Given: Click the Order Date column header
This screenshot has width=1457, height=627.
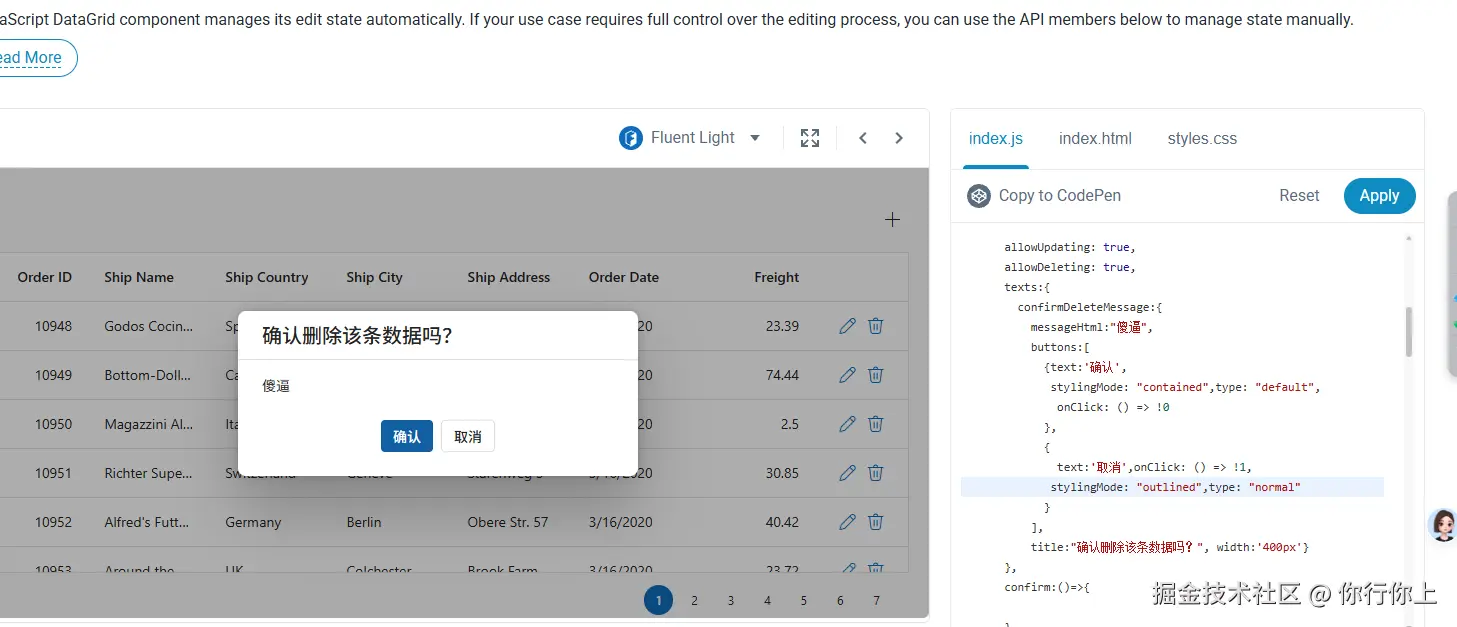Looking at the screenshot, I should [x=623, y=278].
